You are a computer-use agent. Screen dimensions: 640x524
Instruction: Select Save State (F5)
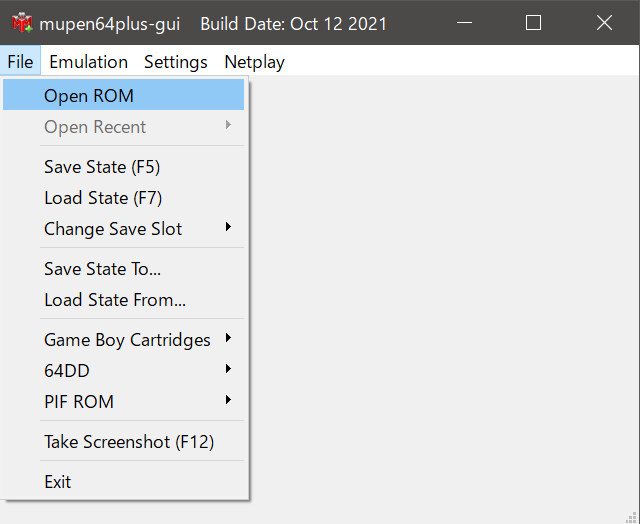[x=124, y=167]
